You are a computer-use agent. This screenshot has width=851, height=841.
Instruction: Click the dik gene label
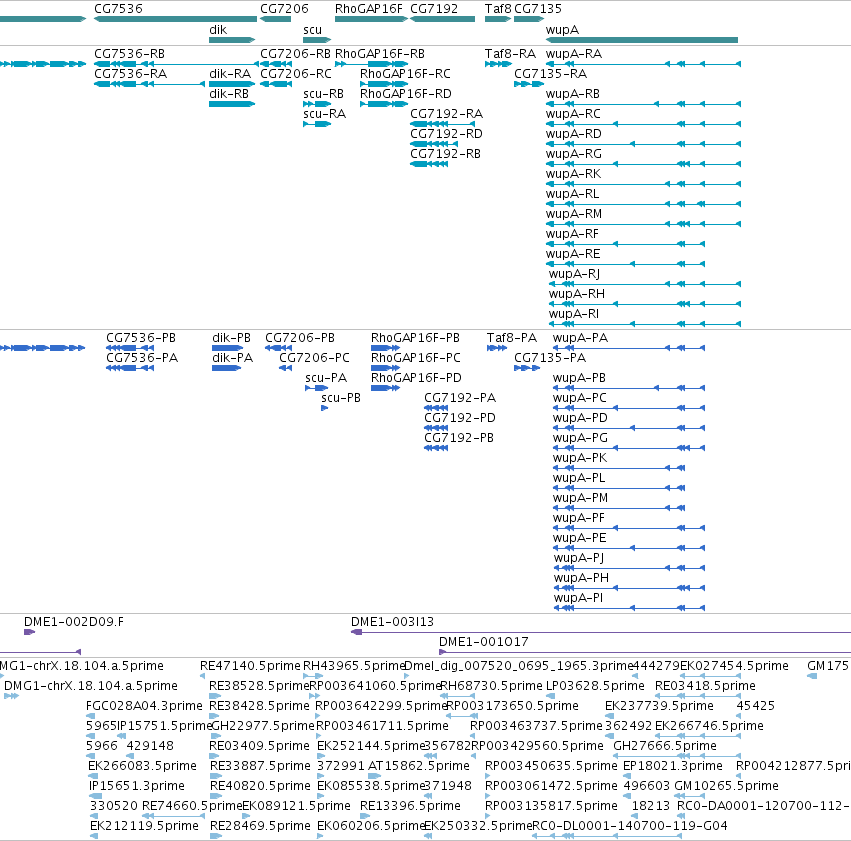tap(218, 30)
